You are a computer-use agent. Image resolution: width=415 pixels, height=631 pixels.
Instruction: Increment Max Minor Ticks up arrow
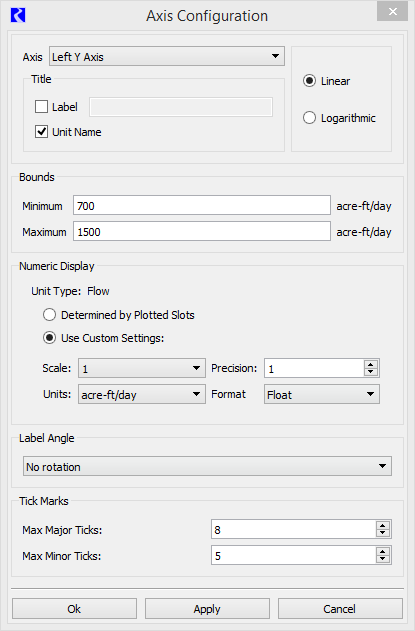(x=383, y=551)
